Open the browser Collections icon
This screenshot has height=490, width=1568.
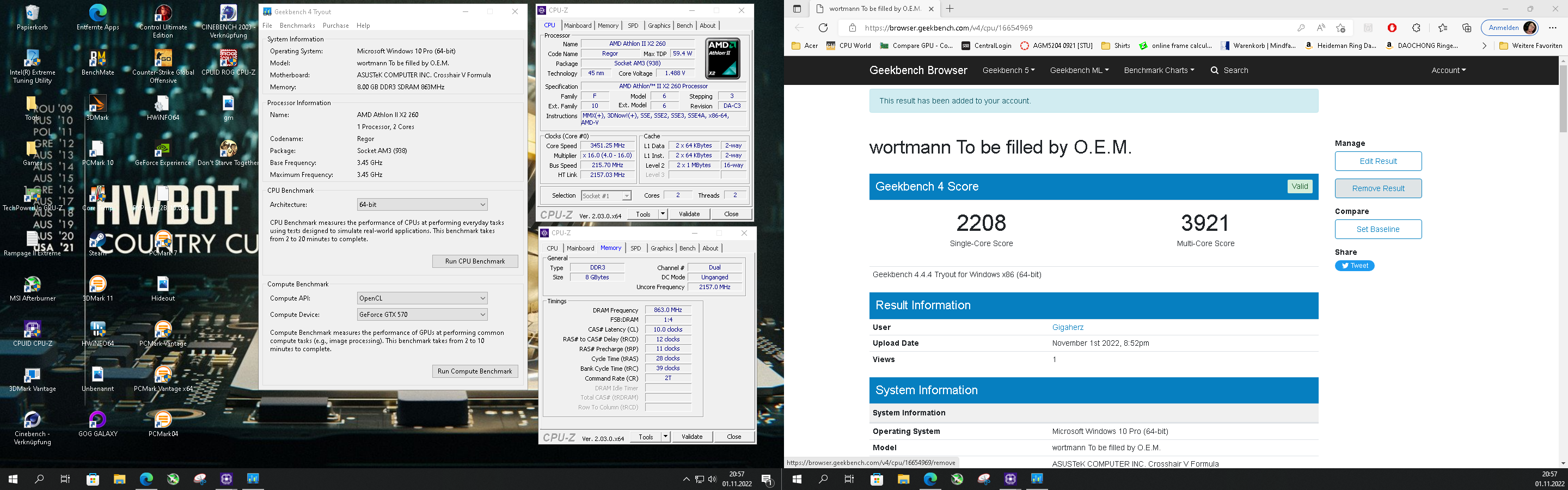[x=1466, y=27]
